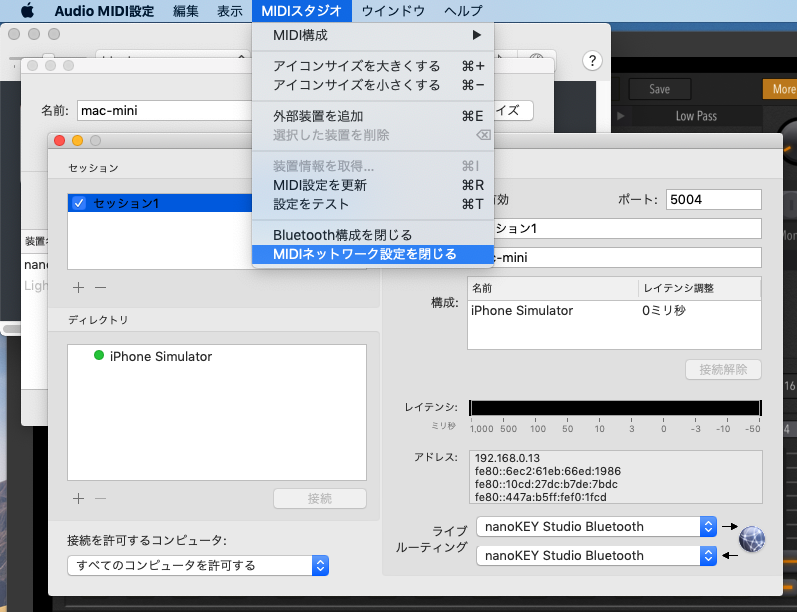Image resolution: width=797 pixels, height=612 pixels.
Task: Click Low Pass label in plugin window
Action: click(696, 116)
